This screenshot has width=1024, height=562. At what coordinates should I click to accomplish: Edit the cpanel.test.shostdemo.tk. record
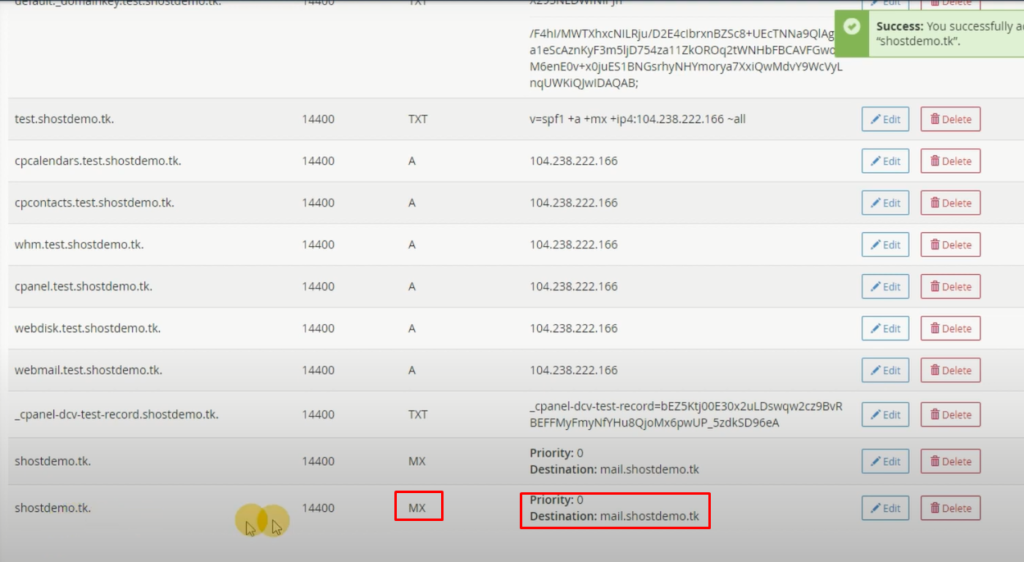click(x=885, y=287)
